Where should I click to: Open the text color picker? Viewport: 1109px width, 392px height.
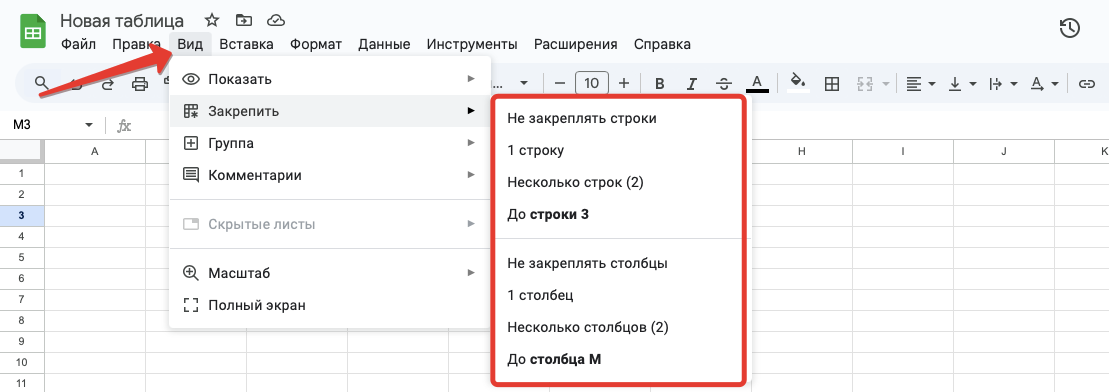coord(757,83)
